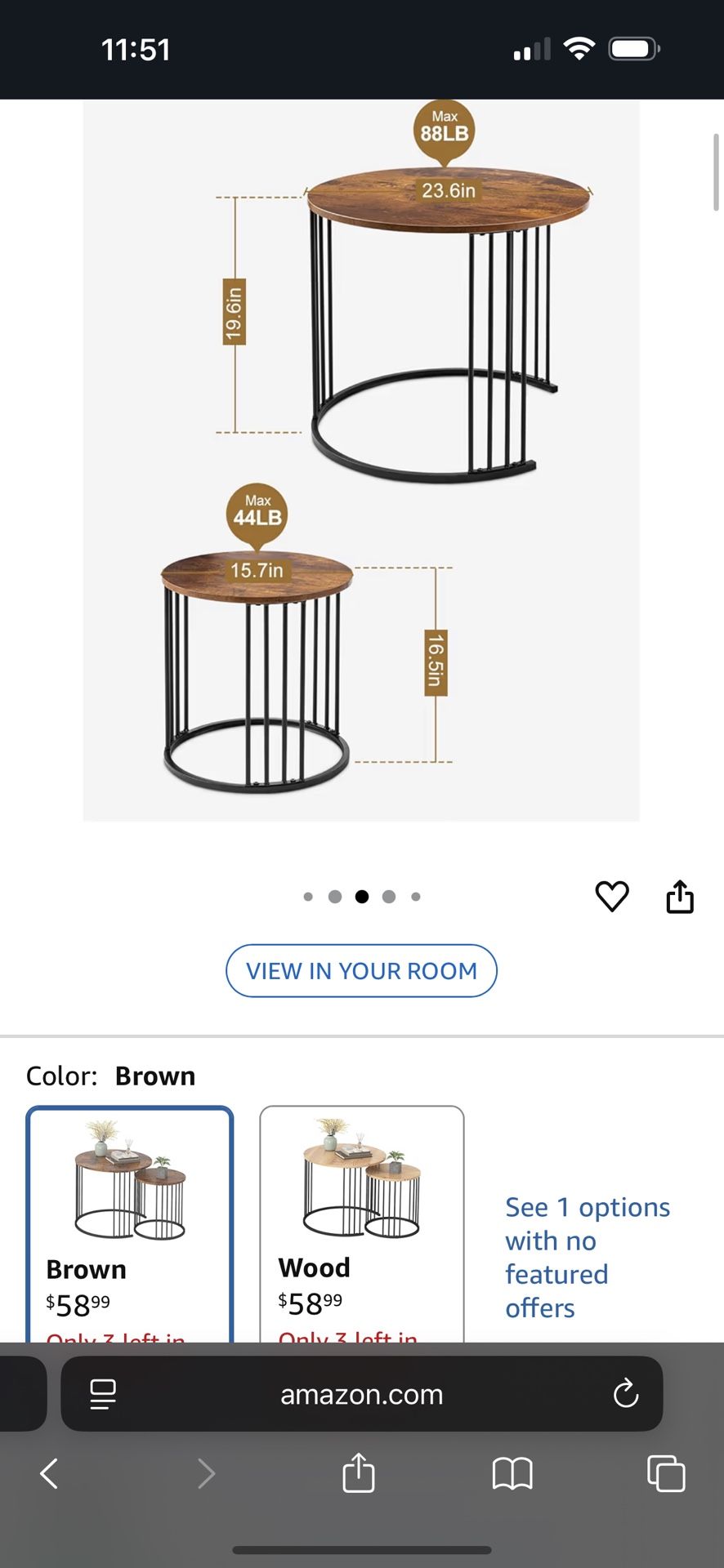This screenshot has height=1568, width=724.
Task: Jump to fourth image dot
Action: click(389, 897)
